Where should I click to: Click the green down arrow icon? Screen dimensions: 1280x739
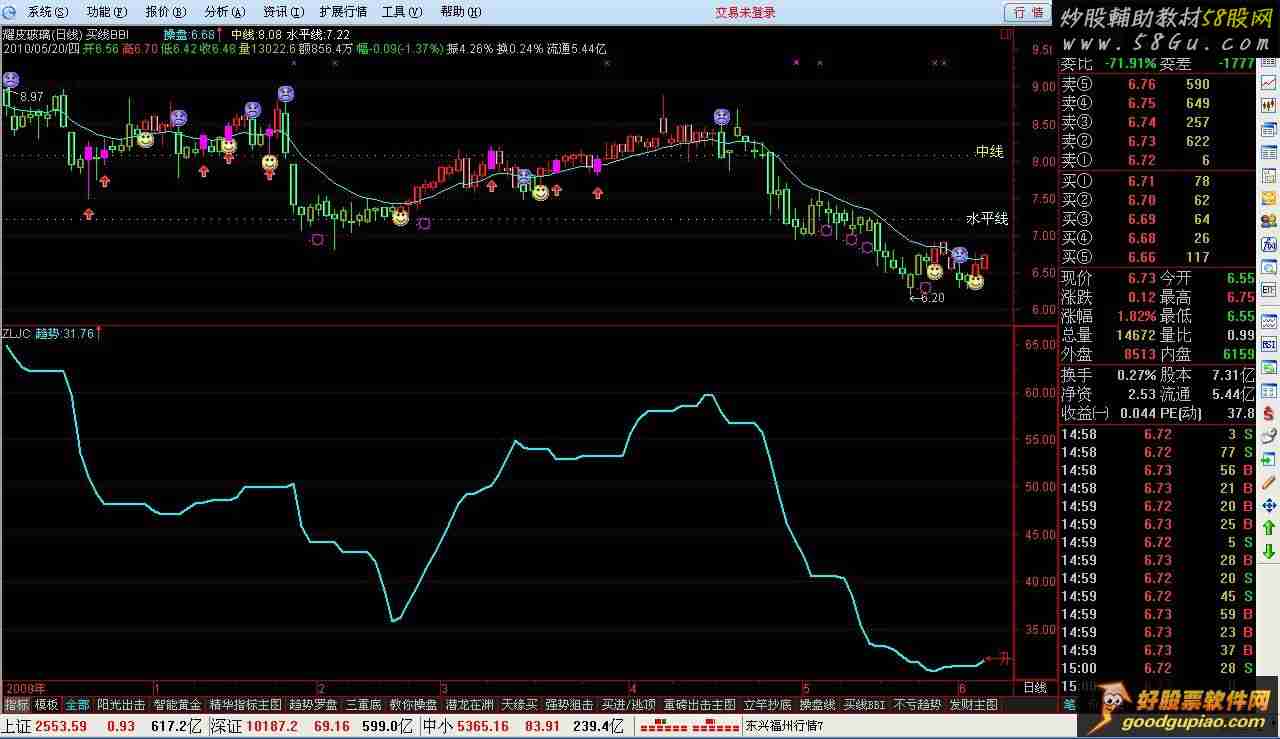click(x=1268, y=551)
